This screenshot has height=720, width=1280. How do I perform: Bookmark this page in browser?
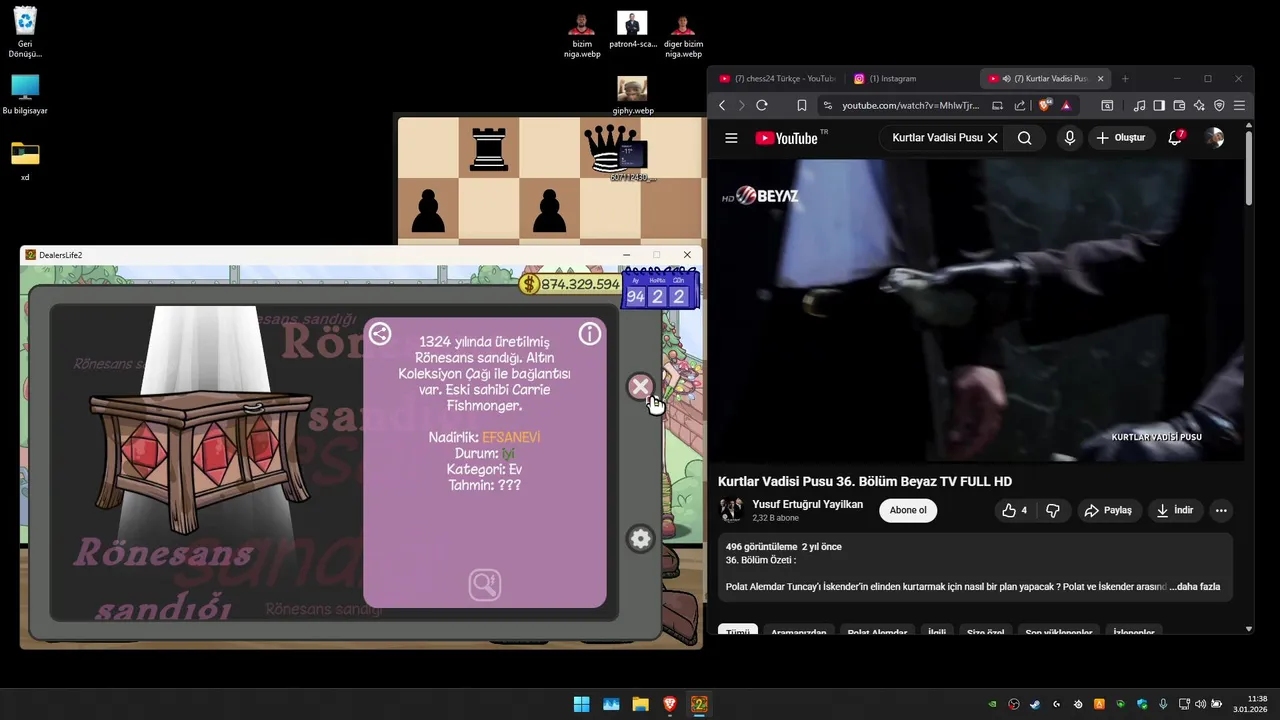click(x=802, y=105)
